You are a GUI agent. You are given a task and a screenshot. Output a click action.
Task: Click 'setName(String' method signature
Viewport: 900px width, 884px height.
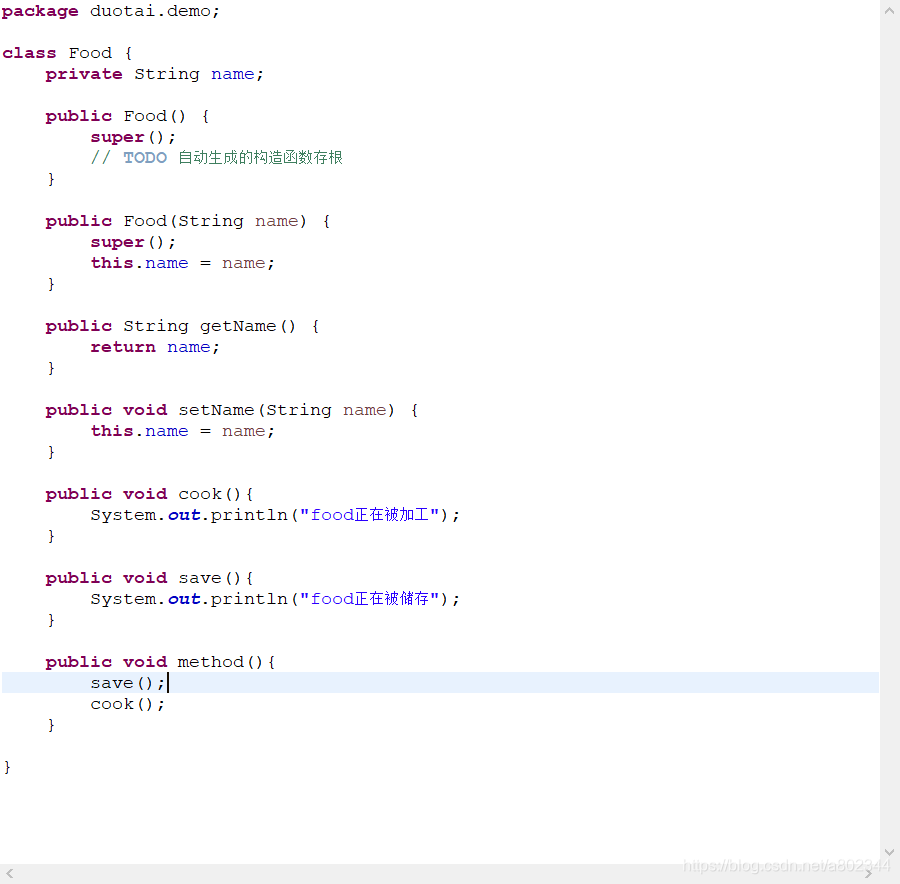(x=255, y=410)
